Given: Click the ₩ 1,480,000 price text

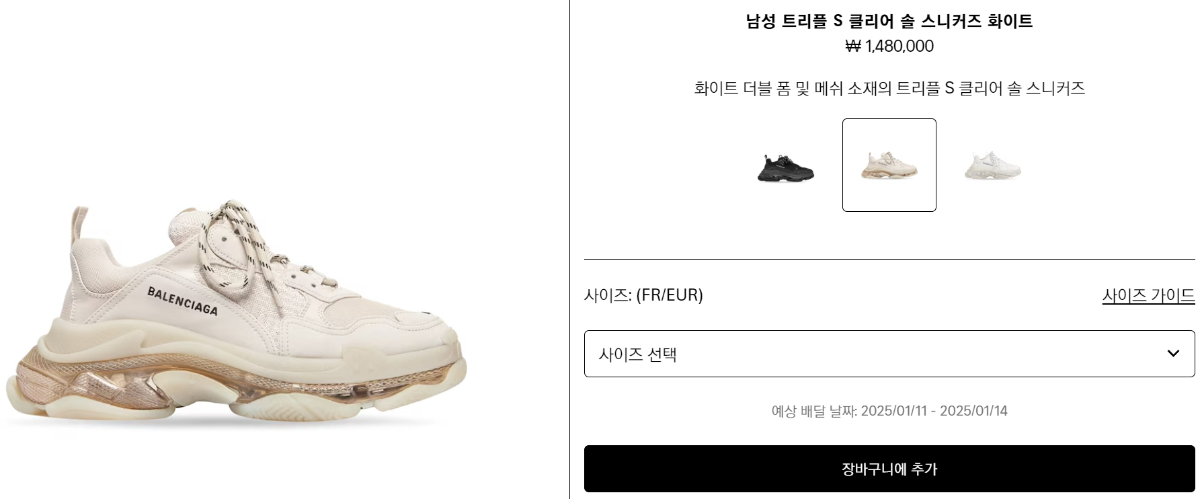Looking at the screenshot, I should 889,46.
